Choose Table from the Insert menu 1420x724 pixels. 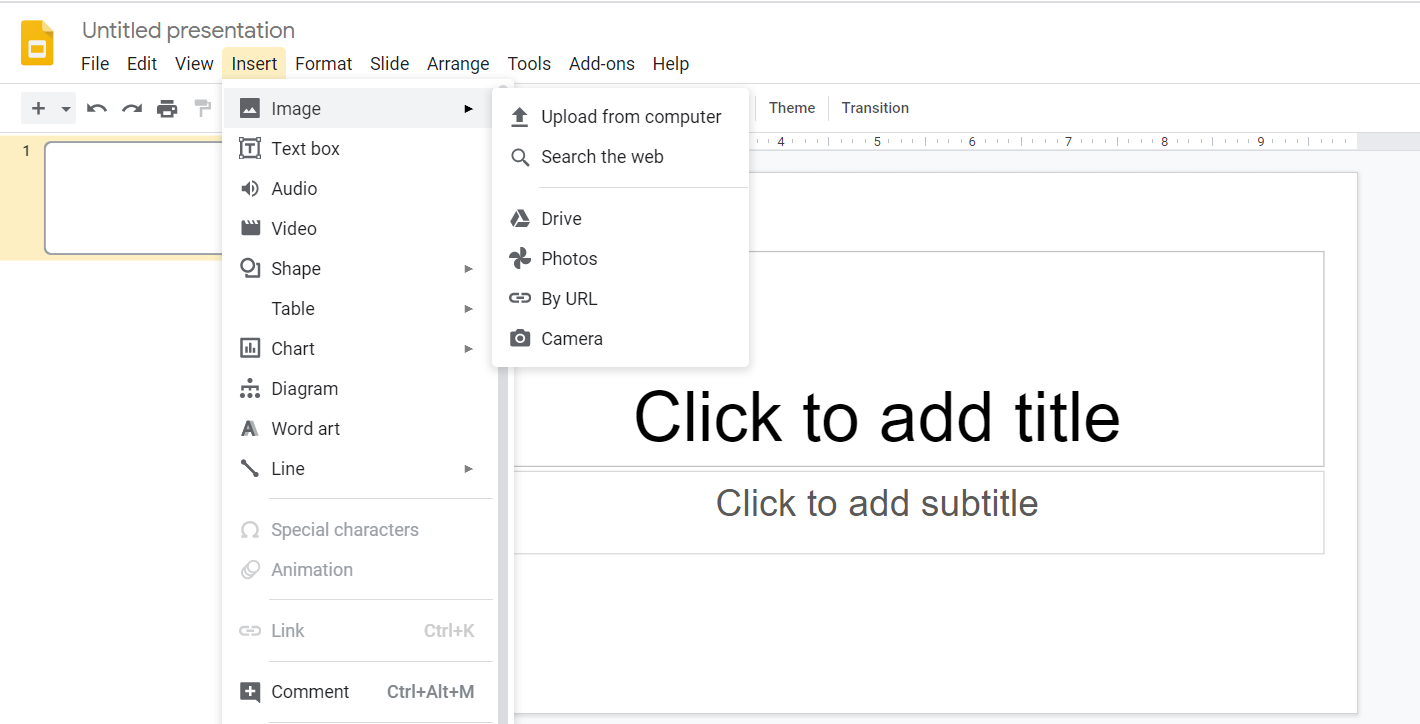[x=360, y=308]
